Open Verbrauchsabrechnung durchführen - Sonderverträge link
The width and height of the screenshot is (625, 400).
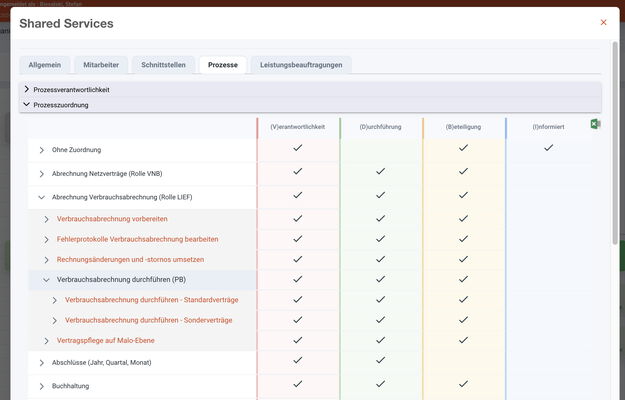(149, 320)
